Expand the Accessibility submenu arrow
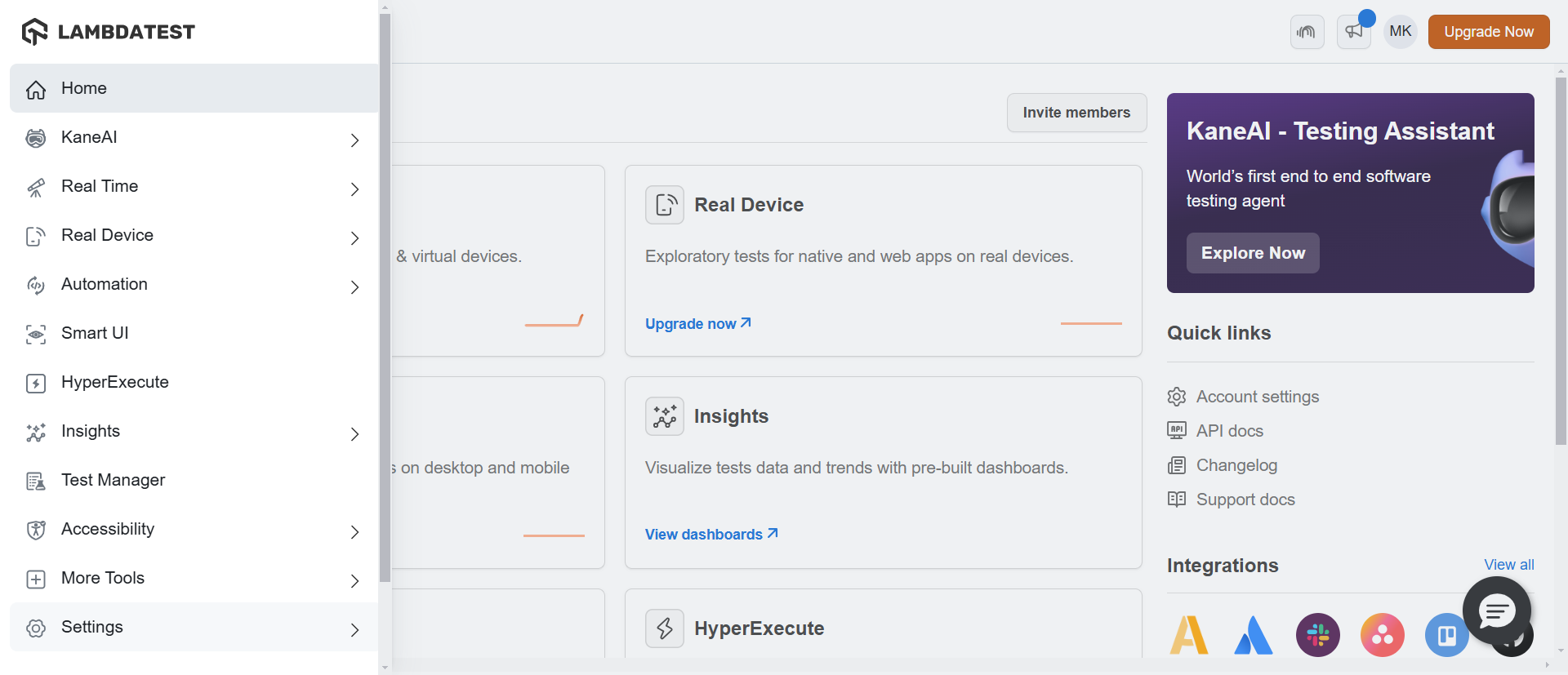Image resolution: width=1568 pixels, height=675 pixels. tap(354, 531)
